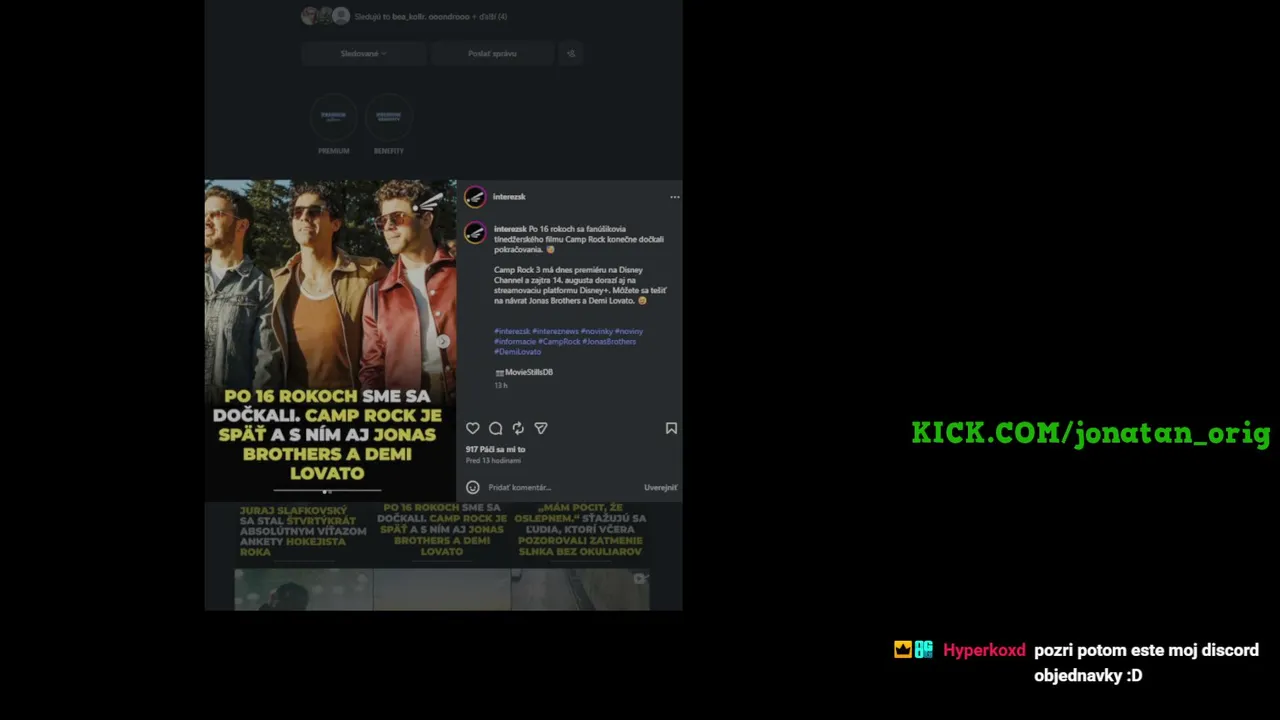1280x720 pixels.
Task: Click the '13 h' caption time label
Action: point(501,385)
